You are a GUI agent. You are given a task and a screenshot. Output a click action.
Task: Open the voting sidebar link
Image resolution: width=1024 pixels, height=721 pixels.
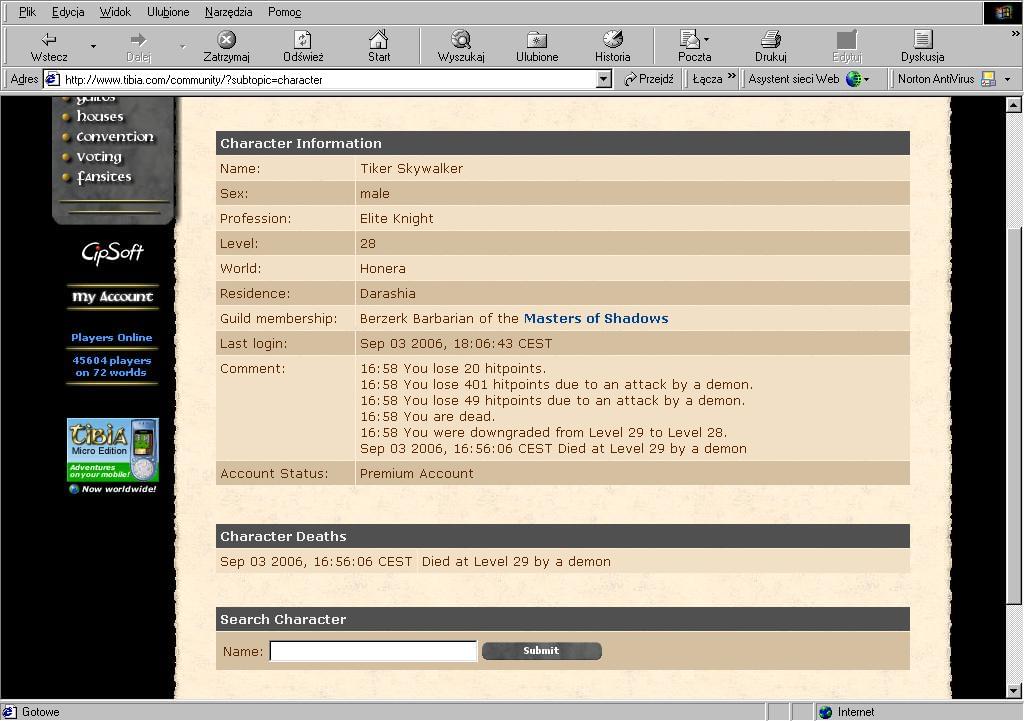(x=99, y=157)
